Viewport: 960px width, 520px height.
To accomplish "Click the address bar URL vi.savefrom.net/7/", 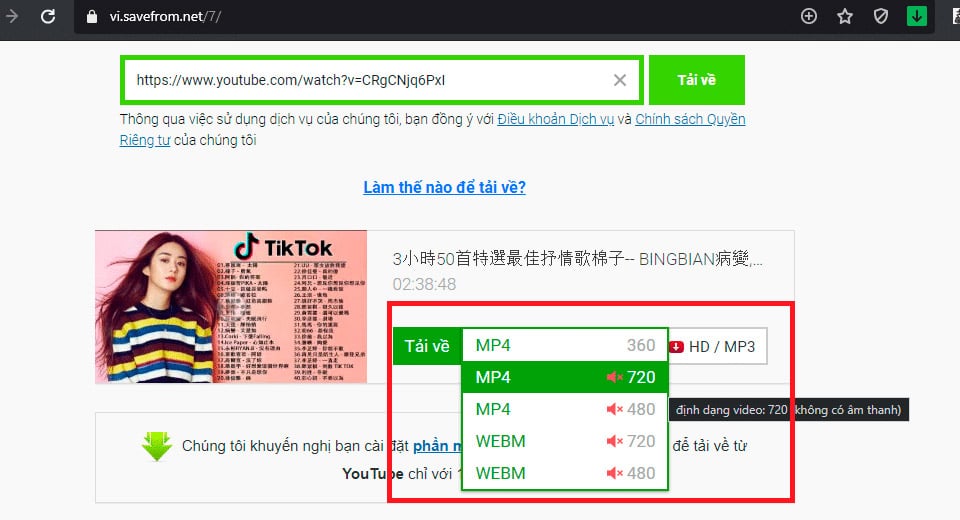I will pyautogui.click(x=165, y=17).
